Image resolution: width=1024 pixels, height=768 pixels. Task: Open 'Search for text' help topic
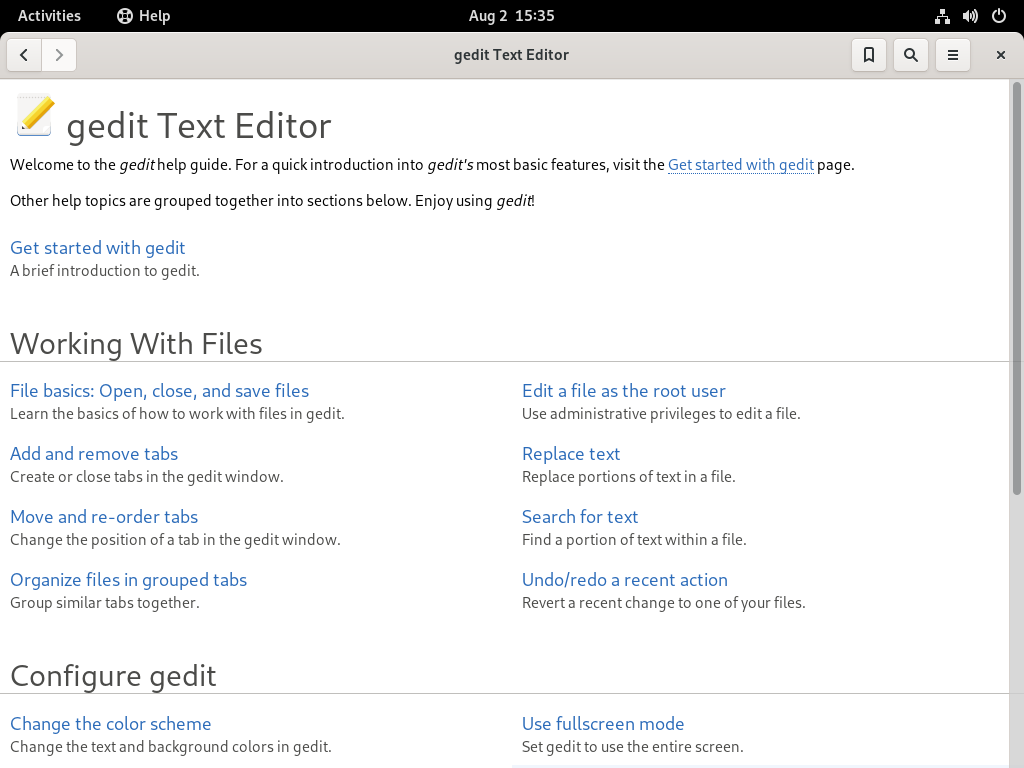580,517
